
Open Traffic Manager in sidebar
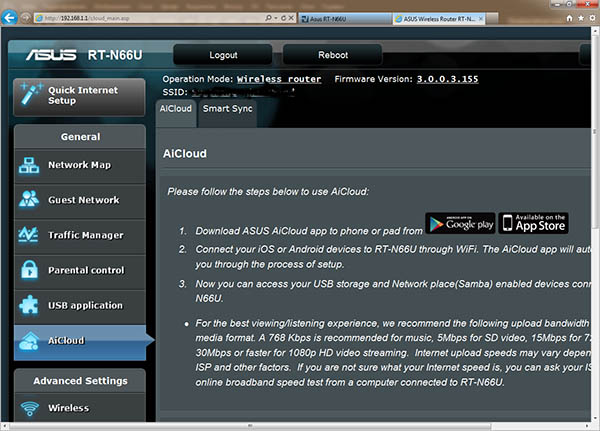pyautogui.click(x=80, y=235)
